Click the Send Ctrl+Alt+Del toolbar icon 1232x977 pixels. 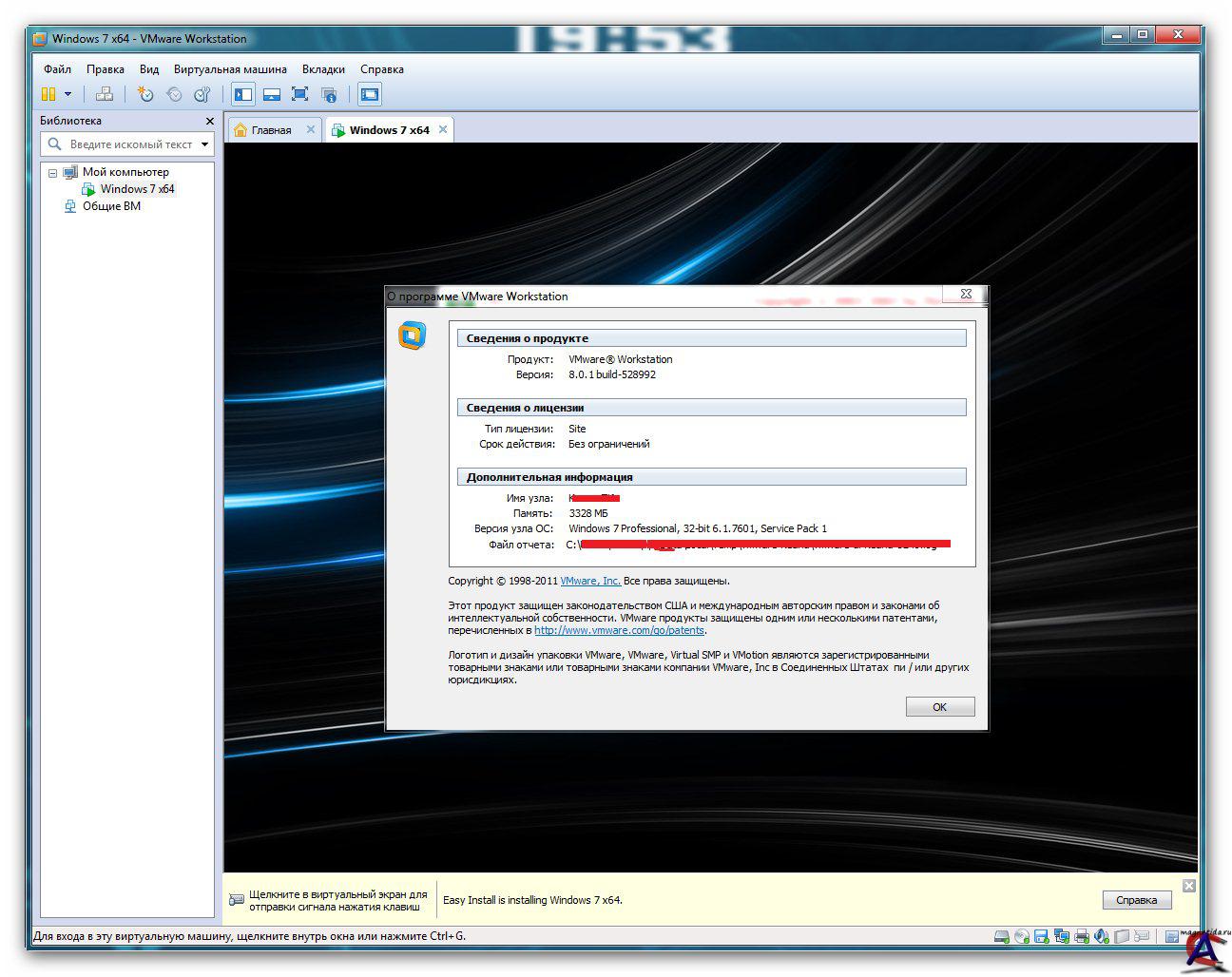point(105,94)
